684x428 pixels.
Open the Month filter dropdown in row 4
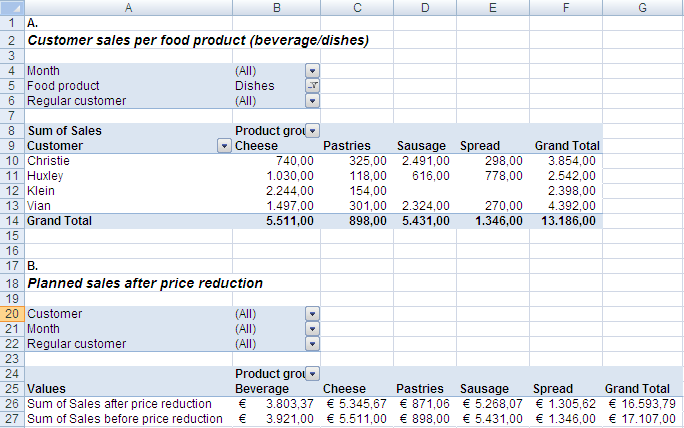(312, 71)
